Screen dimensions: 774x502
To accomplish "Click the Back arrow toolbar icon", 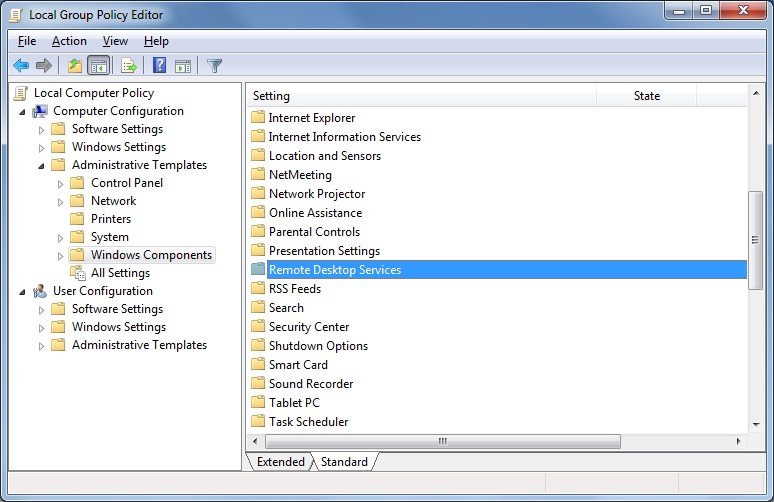I will pyautogui.click(x=20, y=66).
